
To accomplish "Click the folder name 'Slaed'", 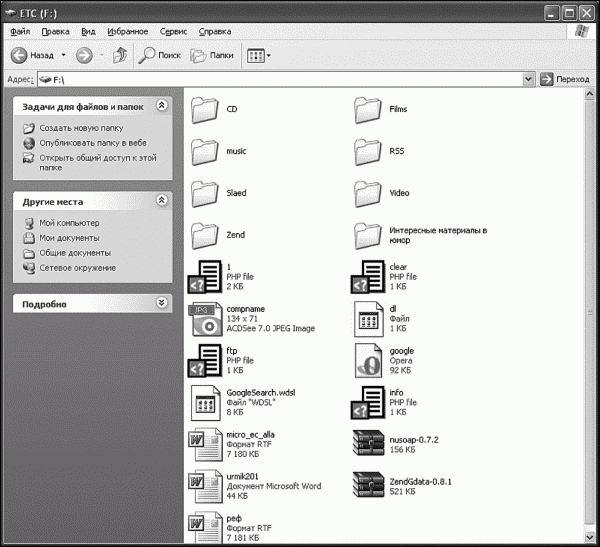I will [236, 193].
